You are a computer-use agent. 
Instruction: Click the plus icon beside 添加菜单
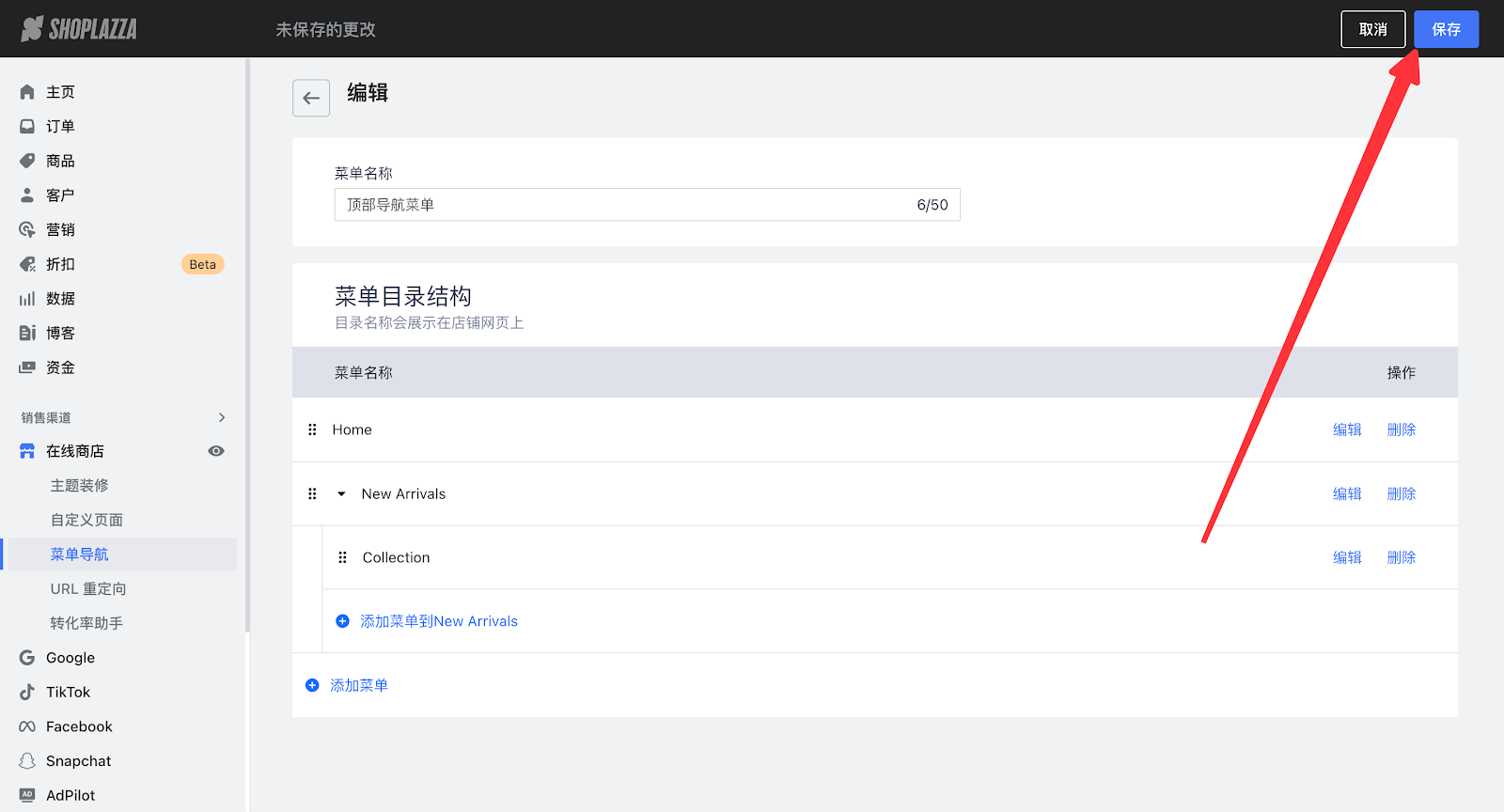312,685
